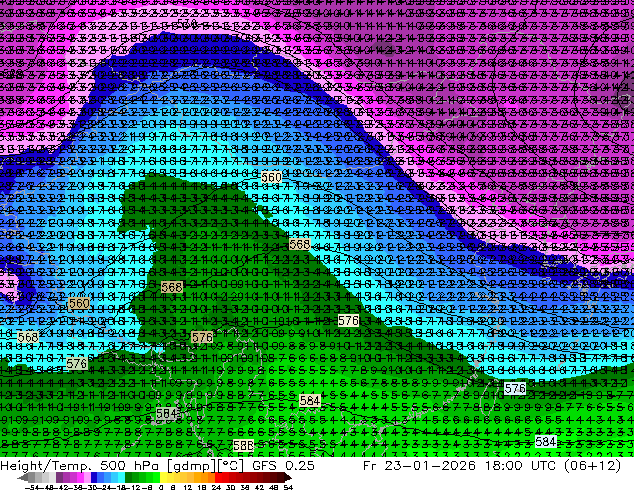This screenshot has height=490, width=634.
Task: Select the yellow swatch on the temperature scale
Action: click(x=164, y=478)
